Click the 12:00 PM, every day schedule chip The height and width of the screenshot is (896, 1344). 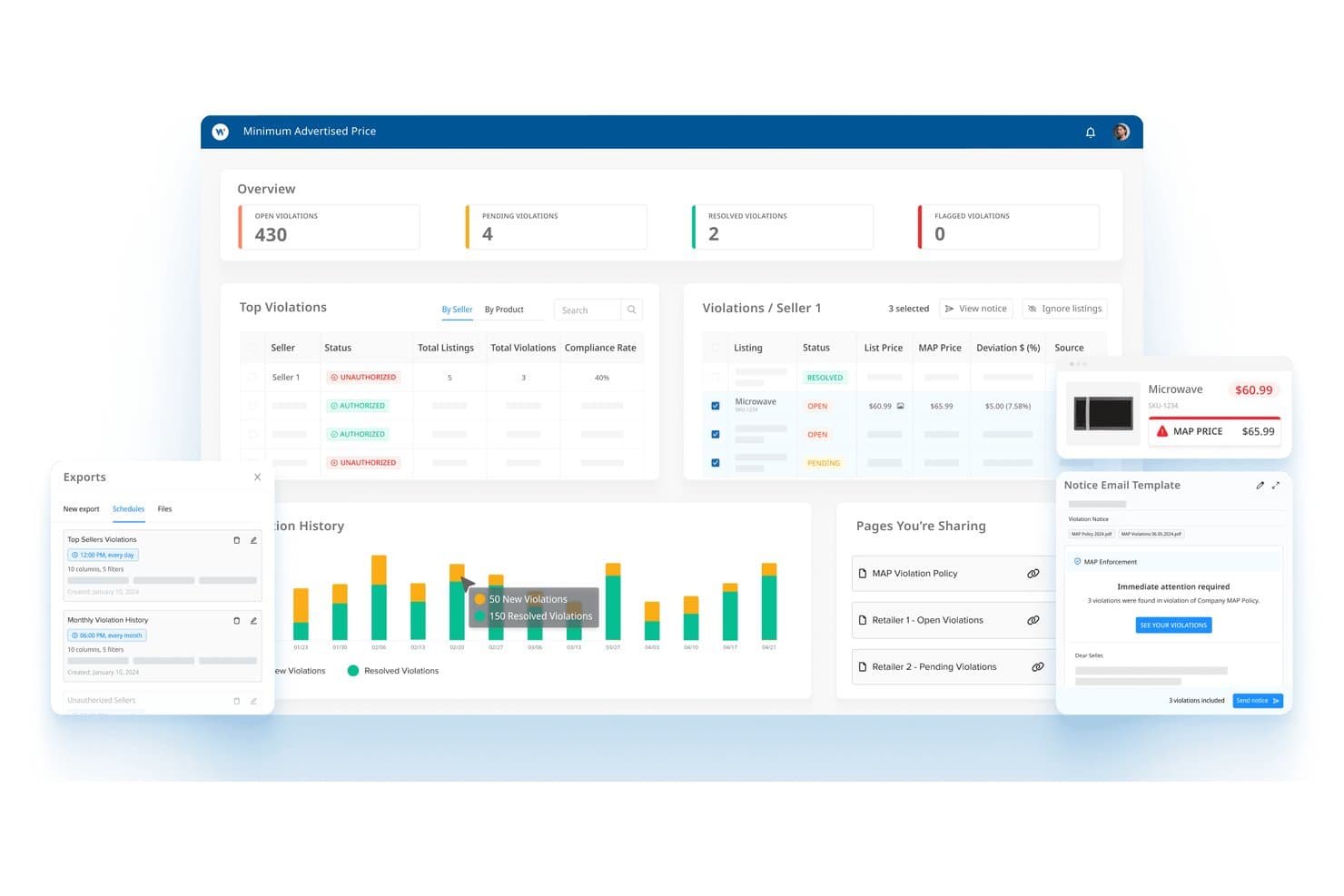tap(103, 555)
